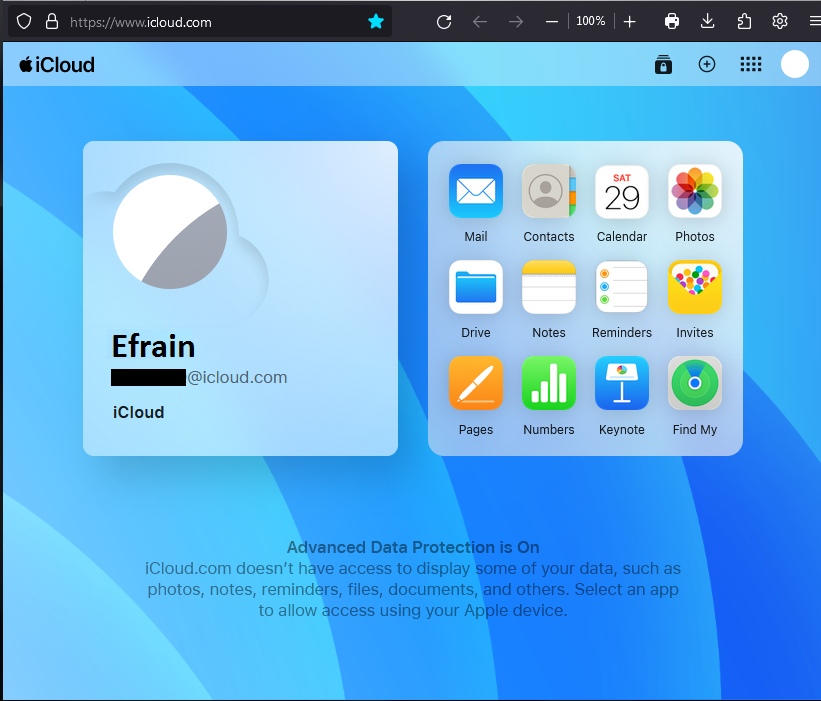Viewport: 821px width, 701px height.
Task: Launch Find My
Action: pos(694,383)
